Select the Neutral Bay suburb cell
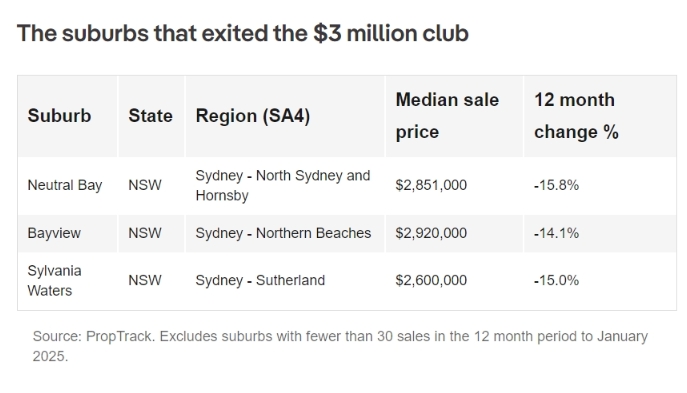 coord(65,185)
